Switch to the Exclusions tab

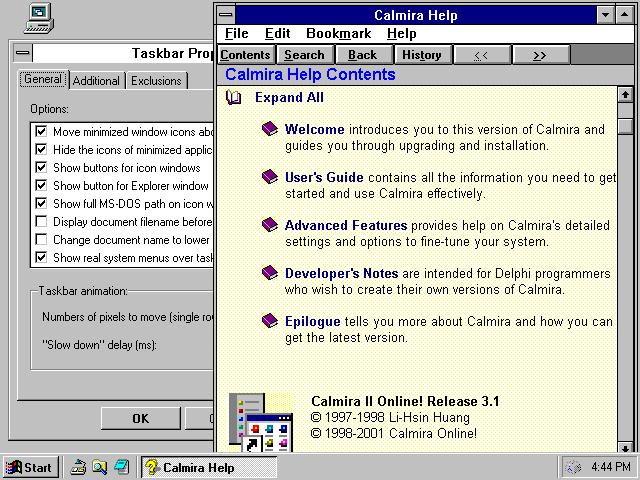(x=156, y=81)
